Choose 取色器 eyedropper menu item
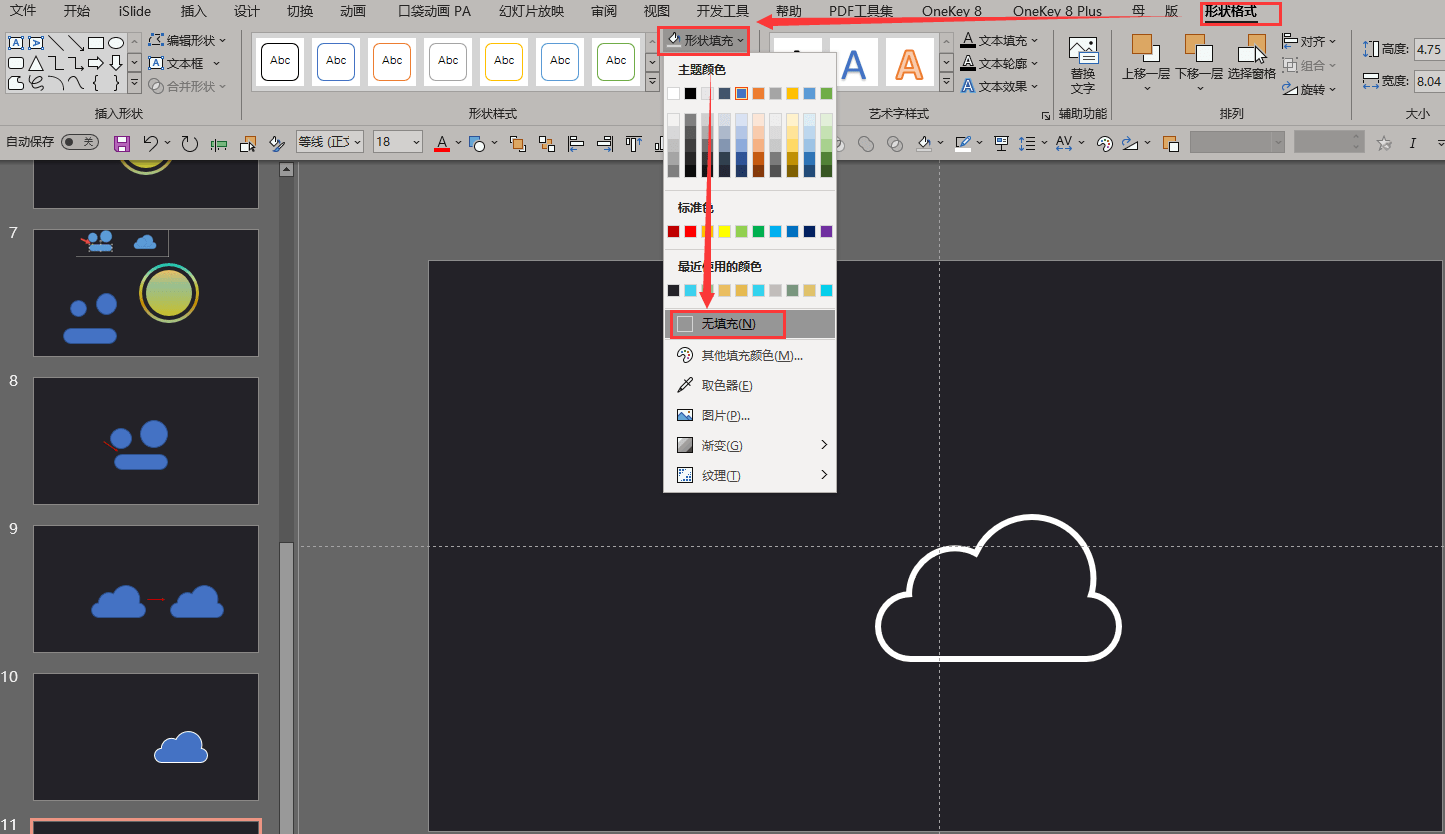Image resolution: width=1445 pixels, height=834 pixels. (x=750, y=385)
